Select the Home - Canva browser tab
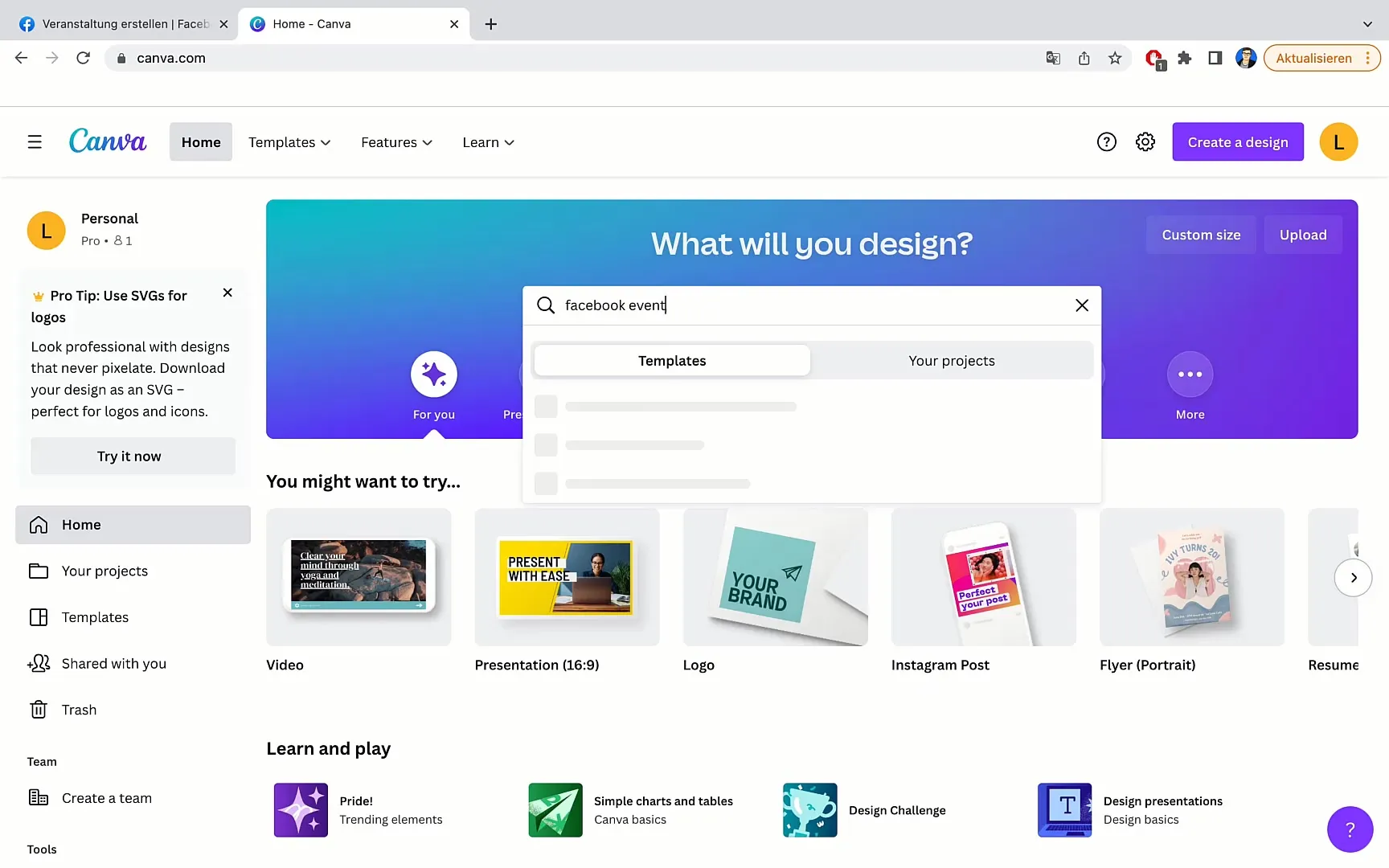The image size is (1389, 868). coord(354,24)
